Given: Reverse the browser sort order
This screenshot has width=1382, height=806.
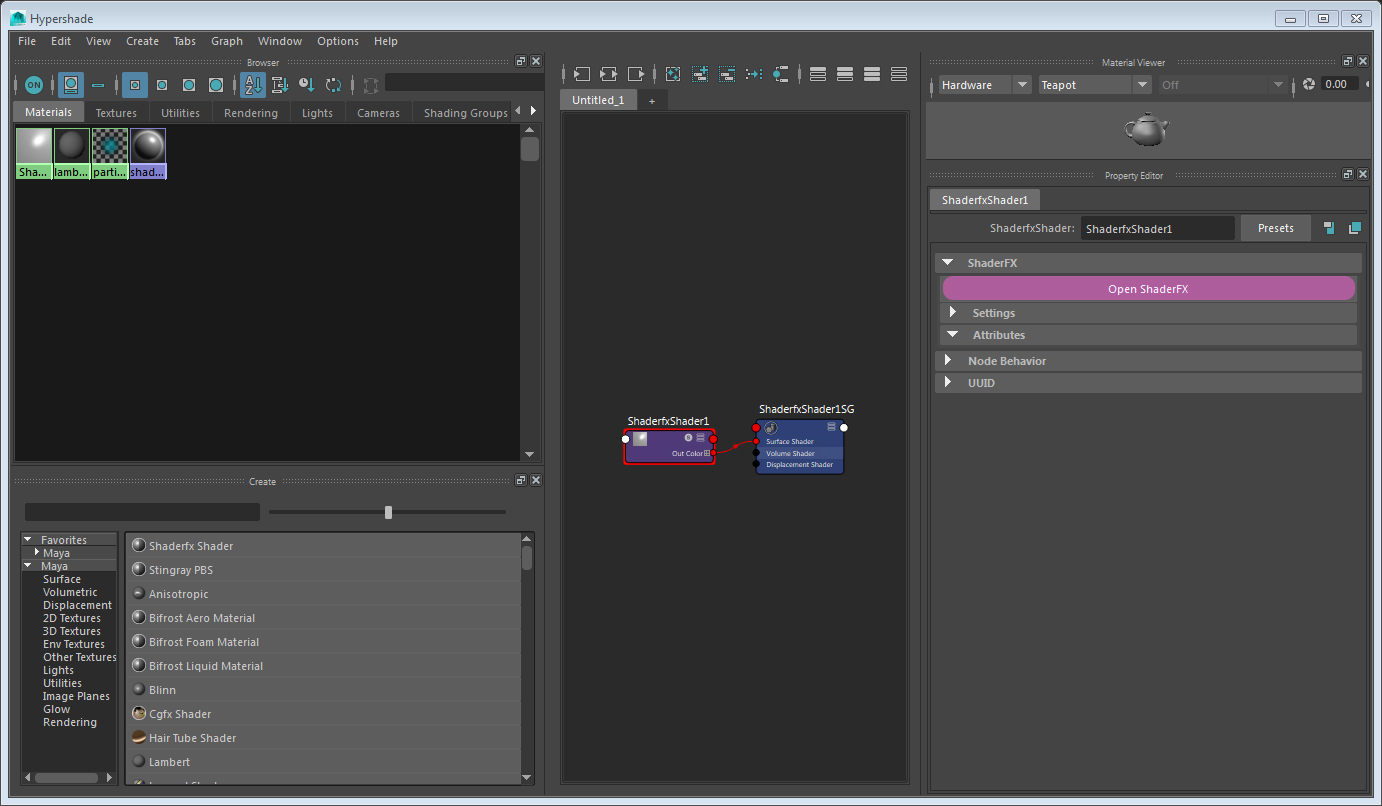Looking at the screenshot, I should click(334, 85).
